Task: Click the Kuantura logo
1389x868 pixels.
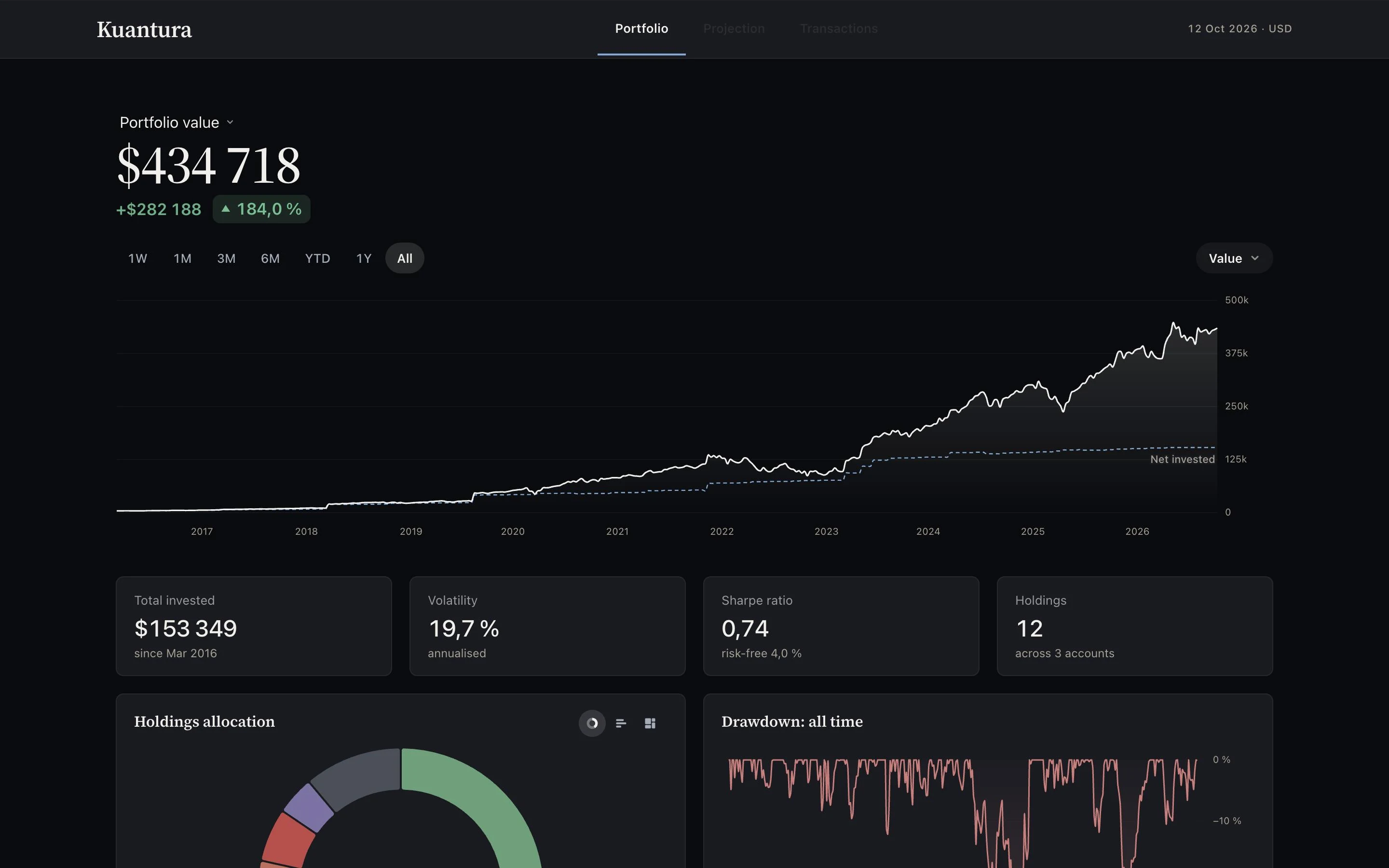Action: point(144,29)
